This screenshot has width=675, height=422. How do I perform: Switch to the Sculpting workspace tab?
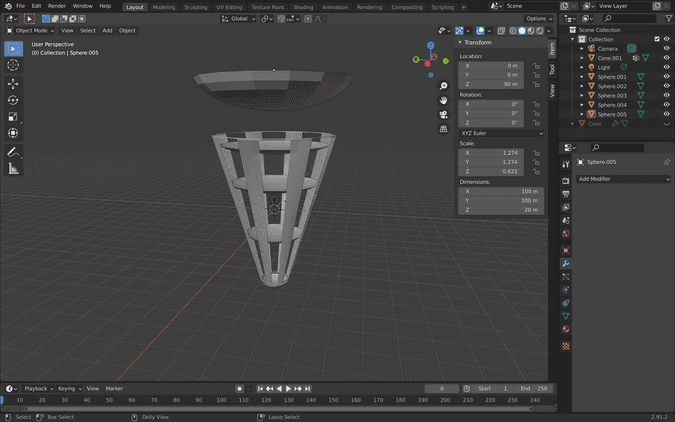pos(196,6)
